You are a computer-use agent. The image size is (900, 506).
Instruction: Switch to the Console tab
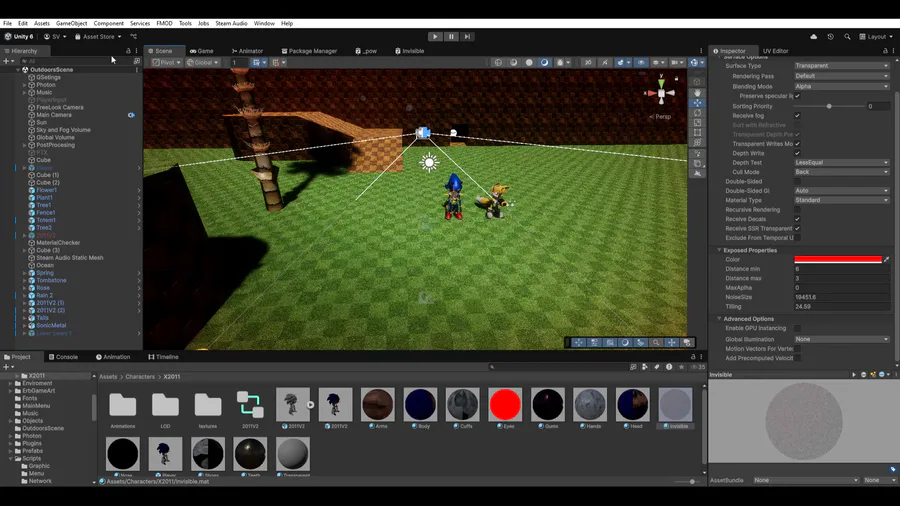click(x=63, y=357)
